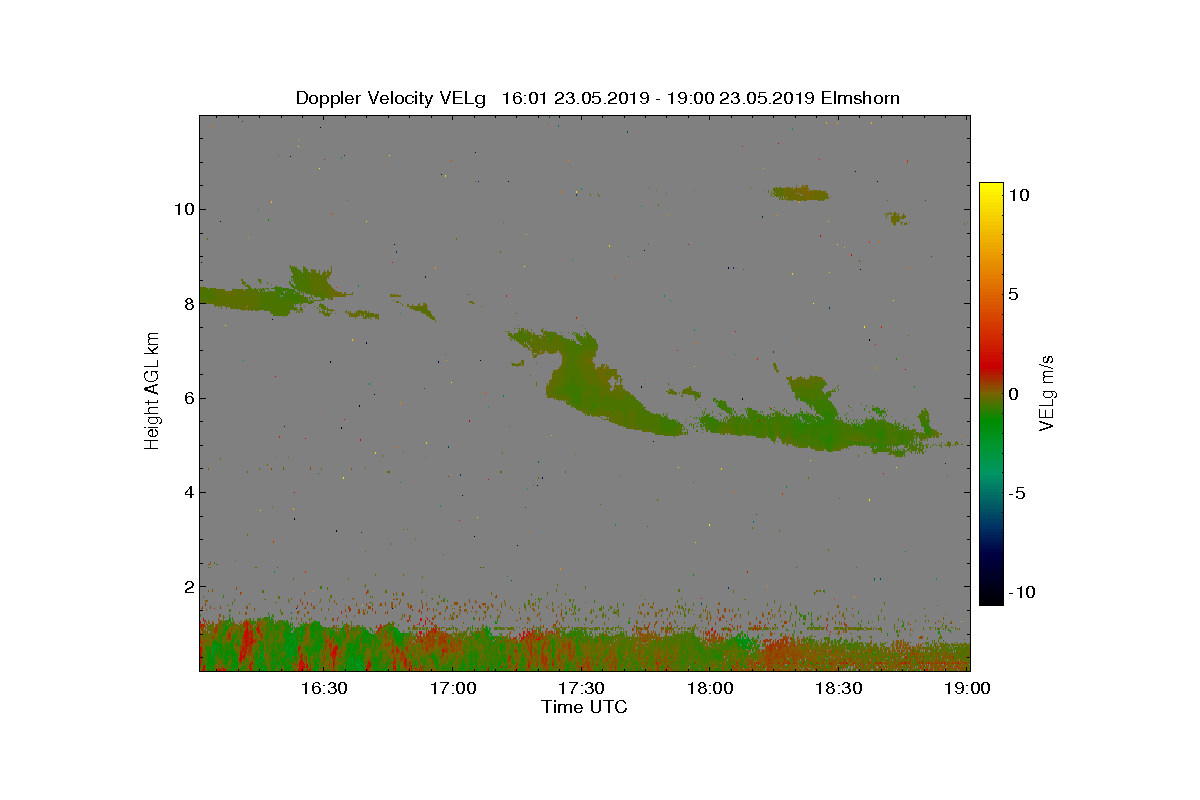Click the 19:00 time tick label
The width and height of the screenshot is (1200, 800).
tap(967, 688)
